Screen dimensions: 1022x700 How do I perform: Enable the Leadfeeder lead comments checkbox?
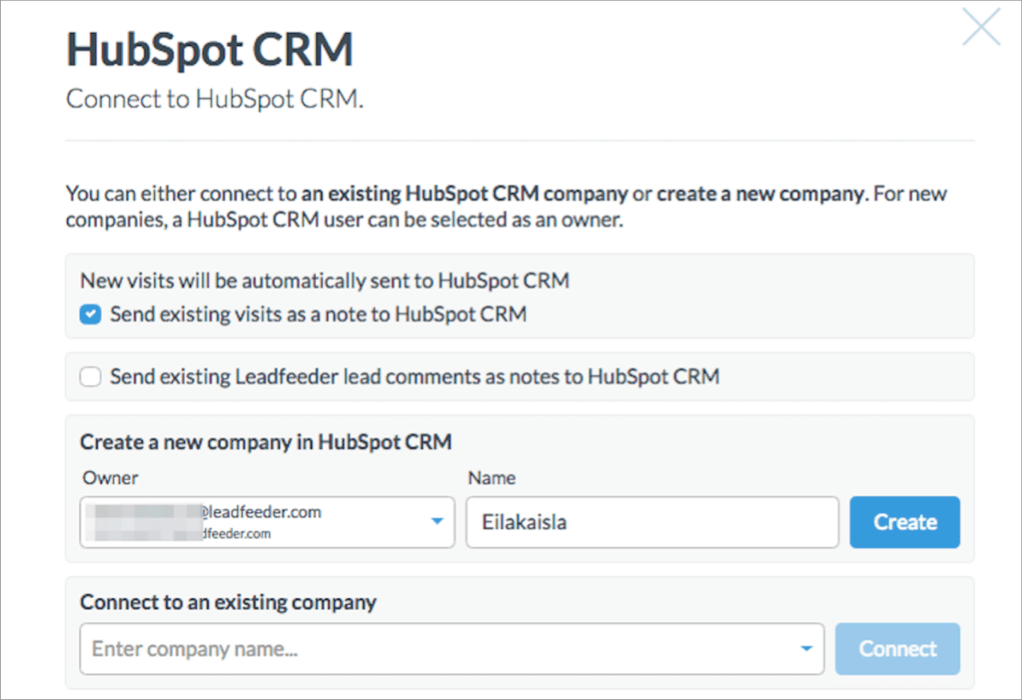(x=91, y=377)
